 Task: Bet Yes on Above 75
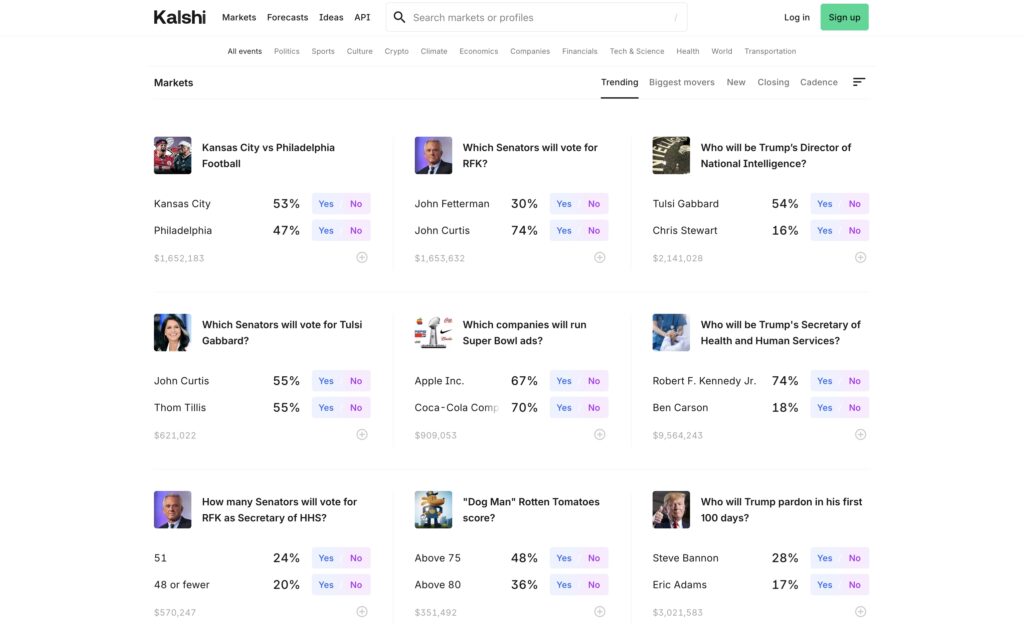pos(564,558)
